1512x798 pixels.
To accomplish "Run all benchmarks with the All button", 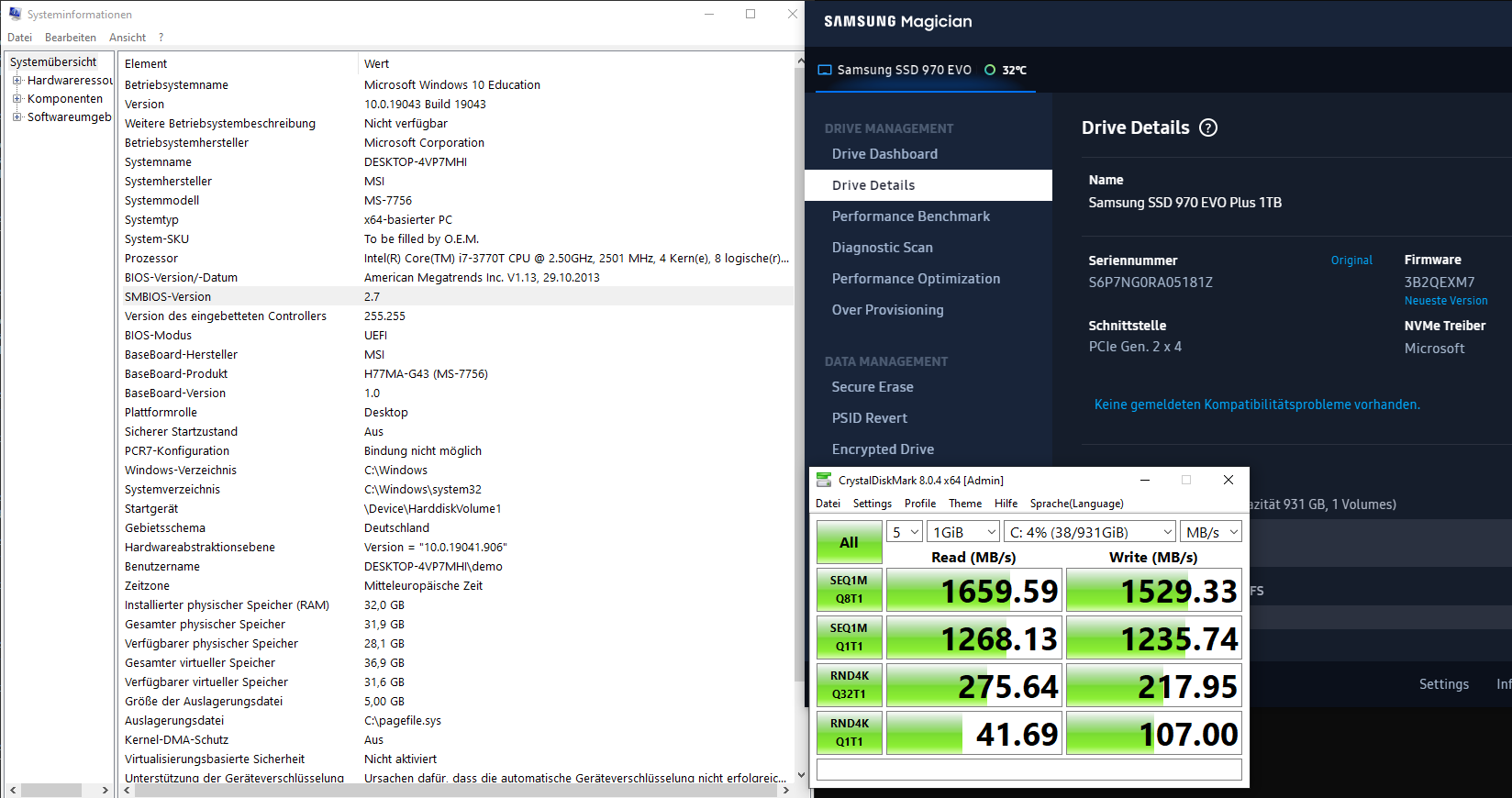I will [850, 542].
